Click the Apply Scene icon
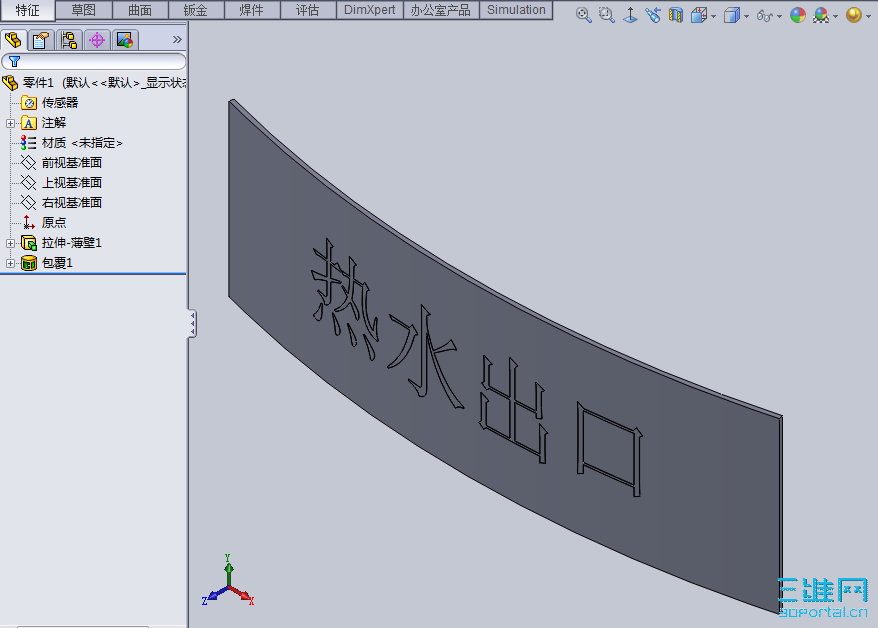 click(821, 15)
